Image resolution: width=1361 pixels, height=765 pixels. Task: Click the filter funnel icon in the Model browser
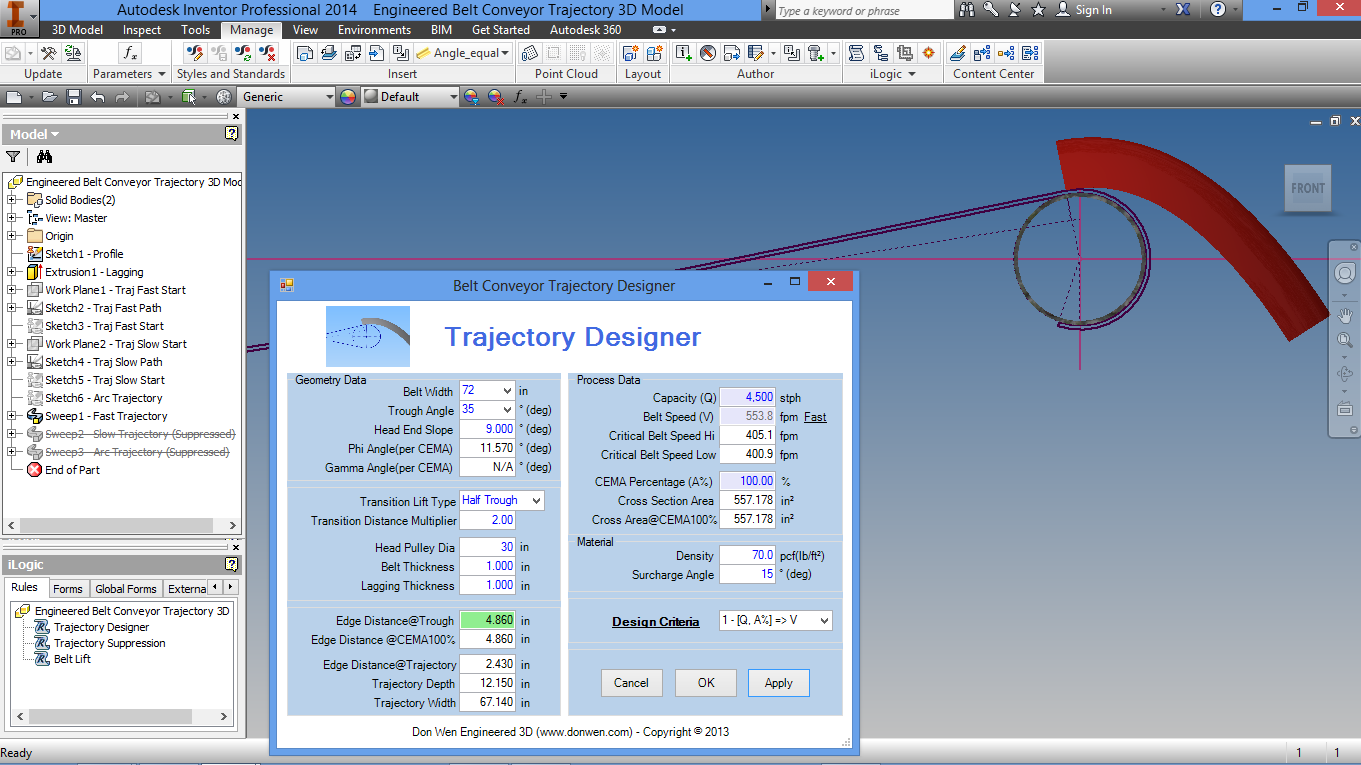[13, 157]
